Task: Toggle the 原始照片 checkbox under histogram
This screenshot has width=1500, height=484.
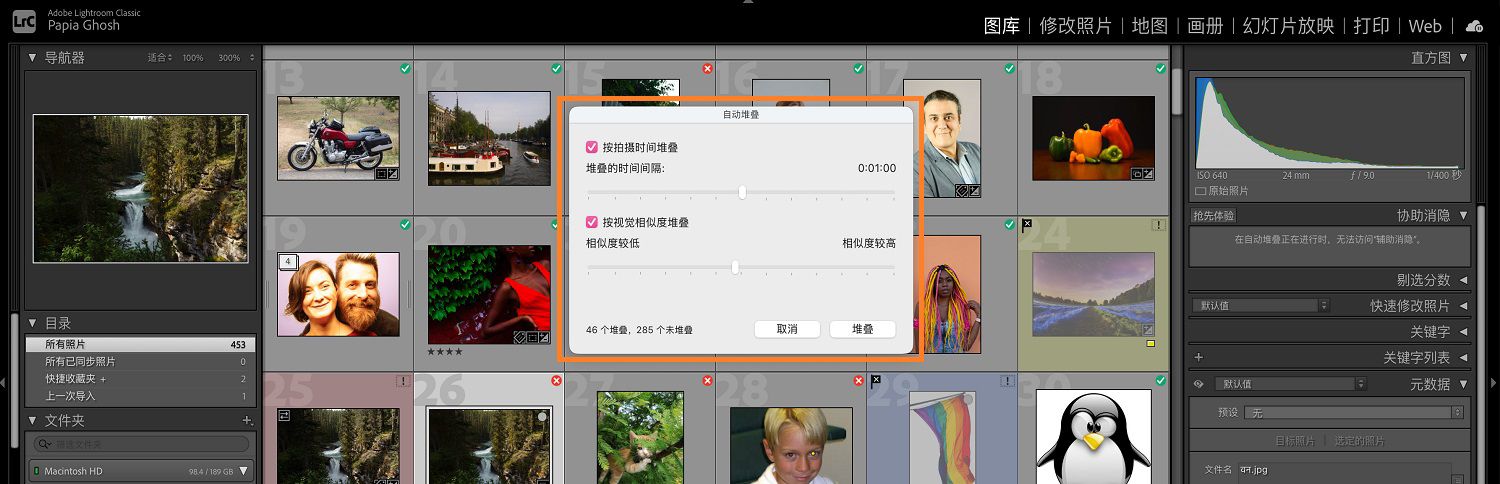Action: pos(1200,191)
